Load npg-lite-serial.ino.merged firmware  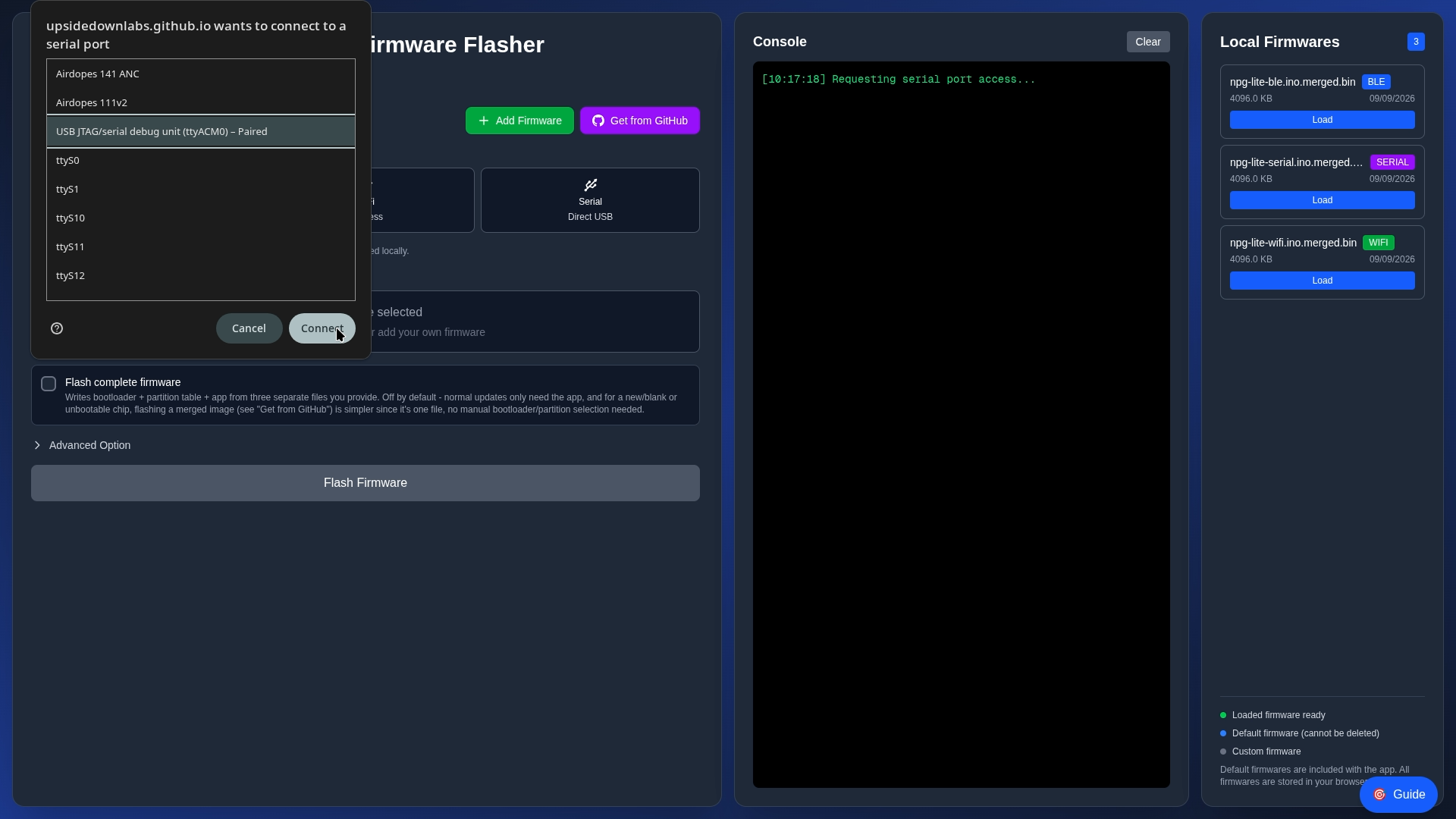[x=1322, y=200]
